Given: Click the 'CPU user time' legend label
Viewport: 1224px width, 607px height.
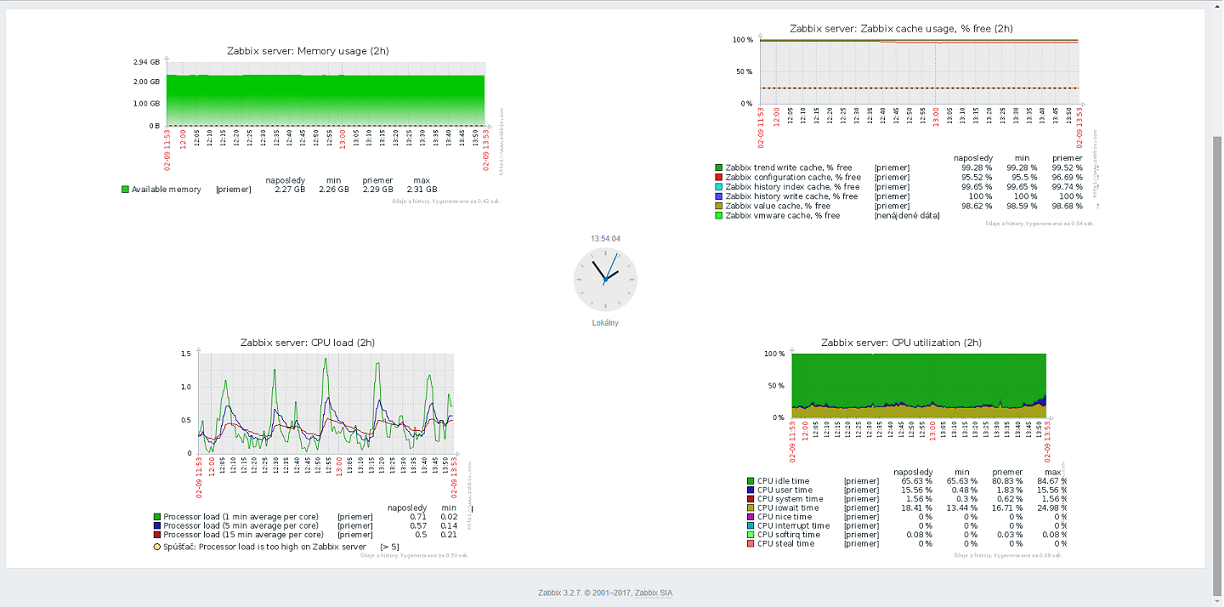Looking at the screenshot, I should [x=784, y=490].
